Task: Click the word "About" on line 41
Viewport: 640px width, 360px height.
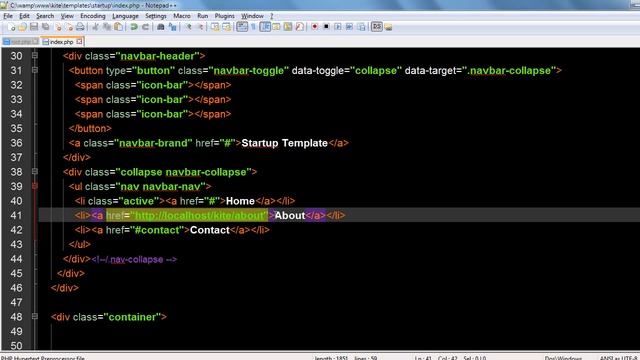Action: point(290,215)
